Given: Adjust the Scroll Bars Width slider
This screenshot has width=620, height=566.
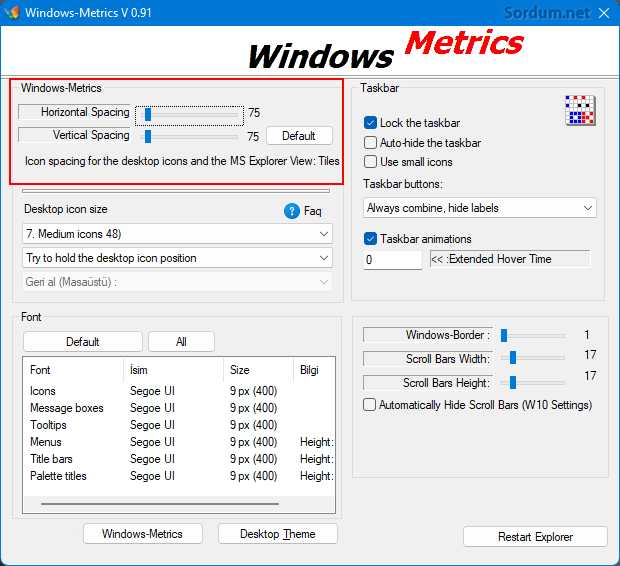Looking at the screenshot, I should [x=513, y=358].
